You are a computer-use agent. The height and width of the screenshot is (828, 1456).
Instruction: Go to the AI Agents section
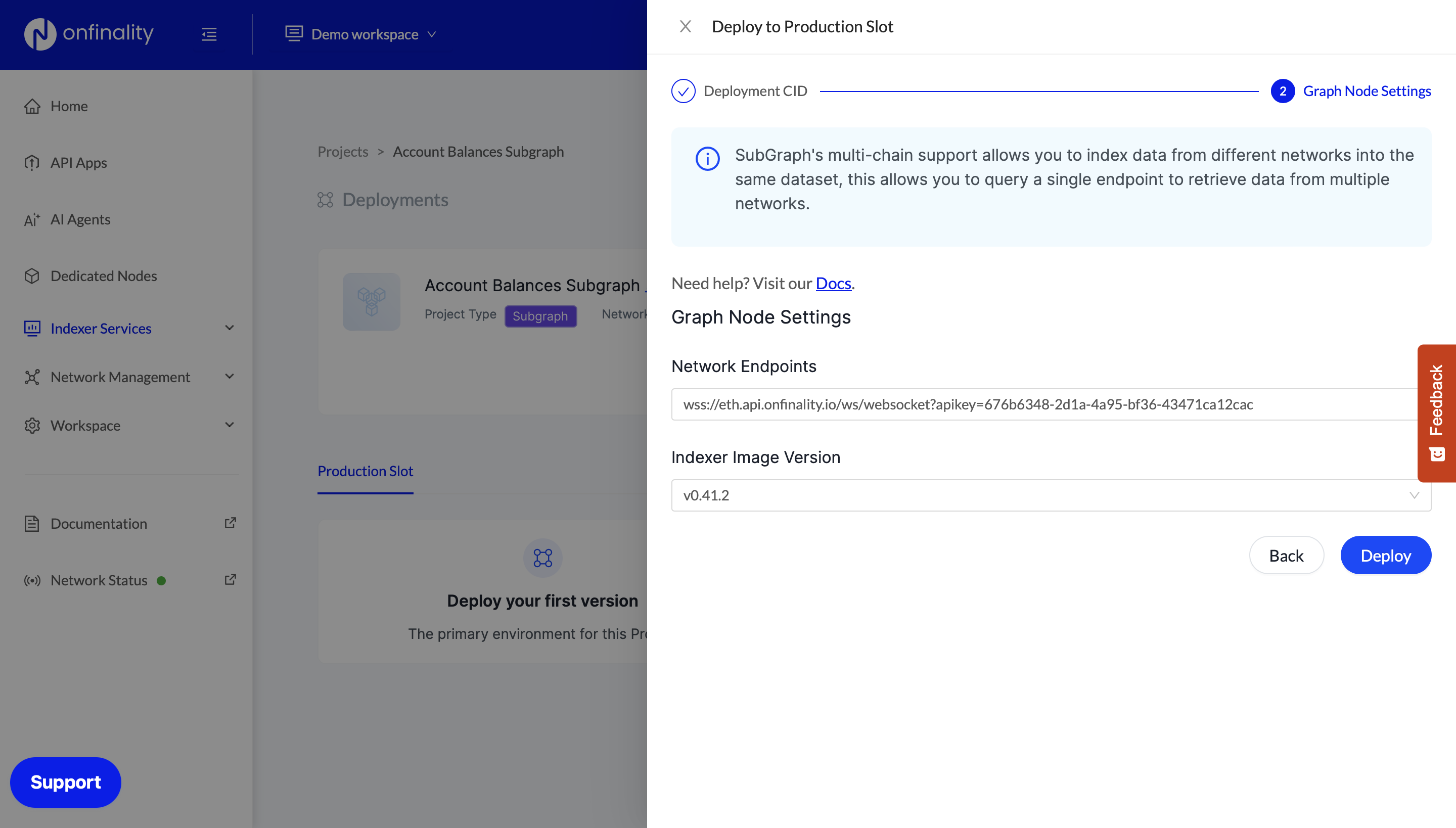(x=80, y=219)
